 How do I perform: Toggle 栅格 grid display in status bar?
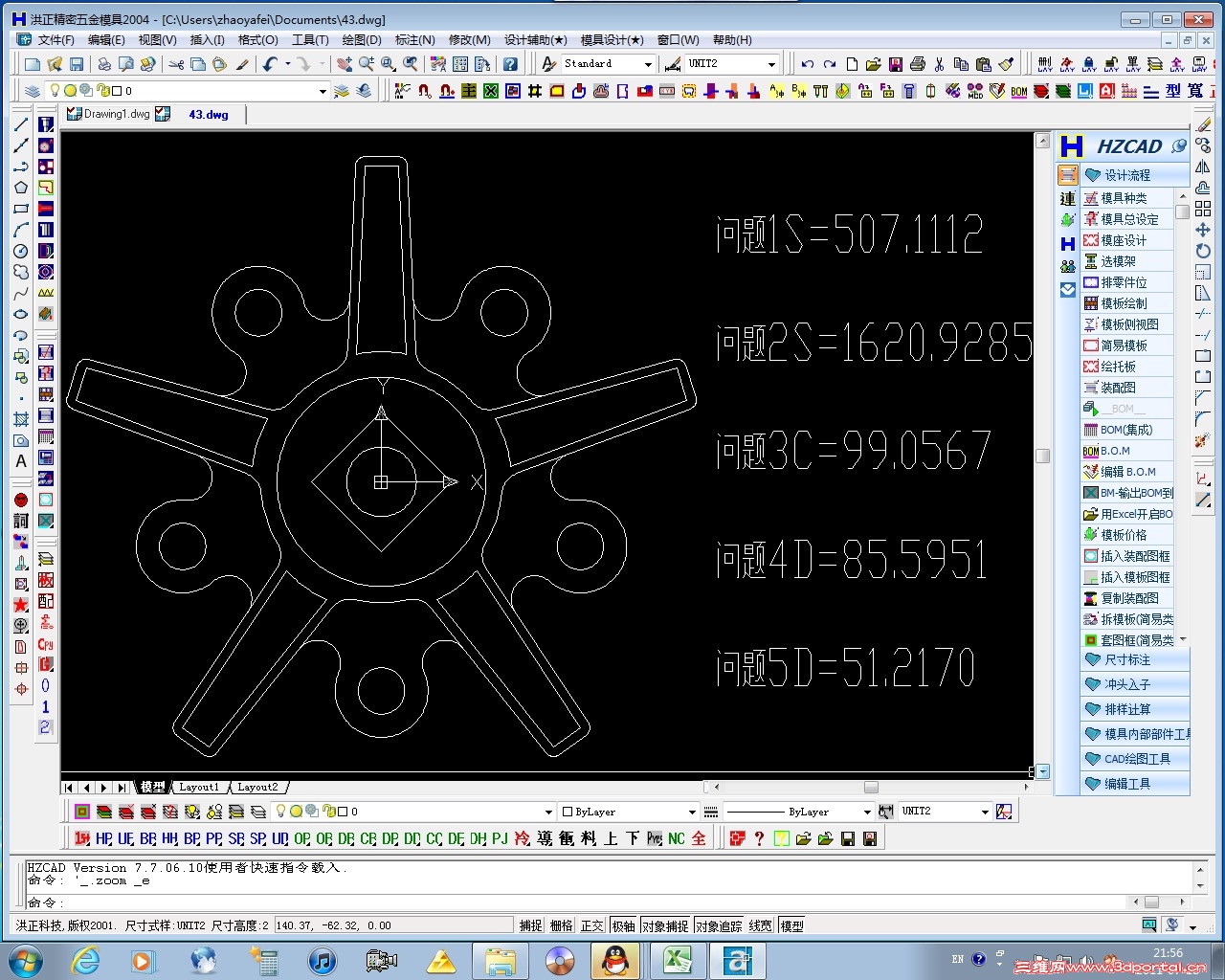pos(562,925)
